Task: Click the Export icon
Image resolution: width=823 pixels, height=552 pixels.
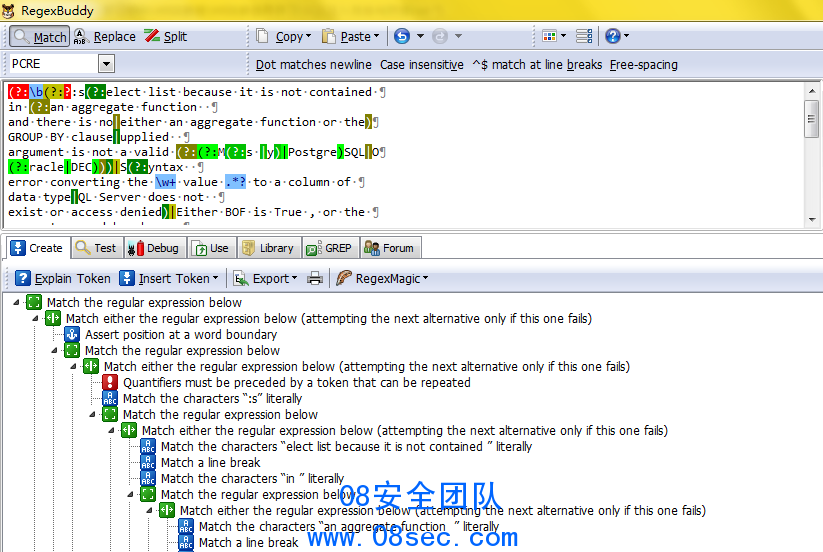Action: pyautogui.click(x=240, y=278)
